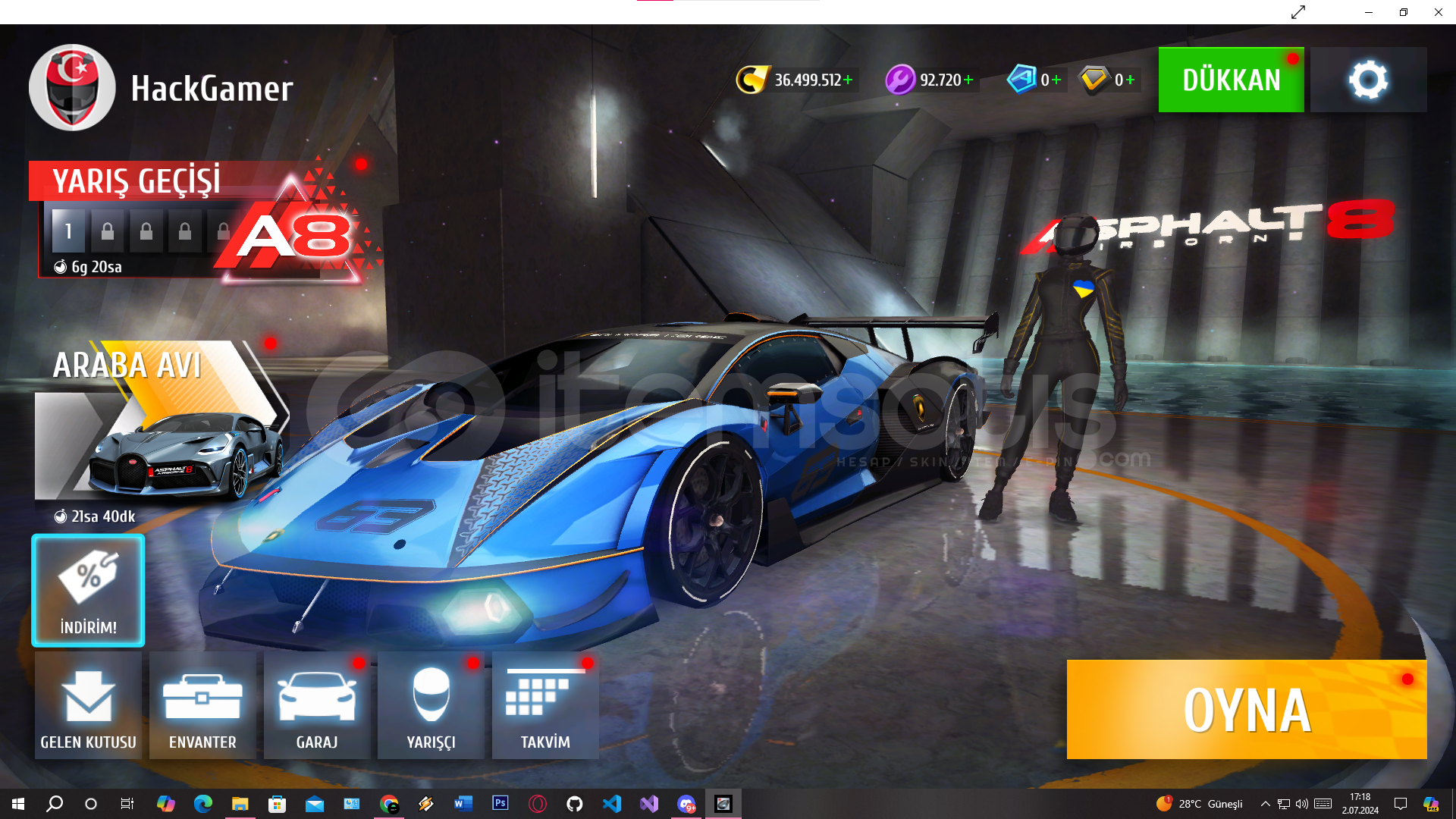The height and width of the screenshot is (819, 1456).
Task: Open Microsoft Store from the taskbar
Action: (x=277, y=804)
